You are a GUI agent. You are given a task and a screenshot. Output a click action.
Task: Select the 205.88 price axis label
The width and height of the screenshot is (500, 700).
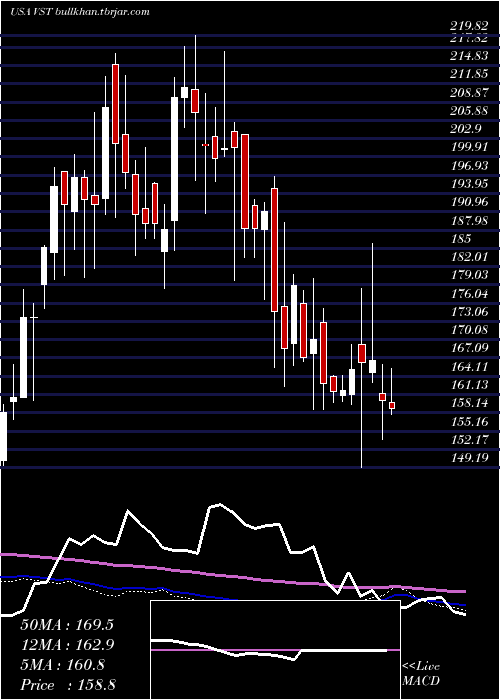pos(469,111)
